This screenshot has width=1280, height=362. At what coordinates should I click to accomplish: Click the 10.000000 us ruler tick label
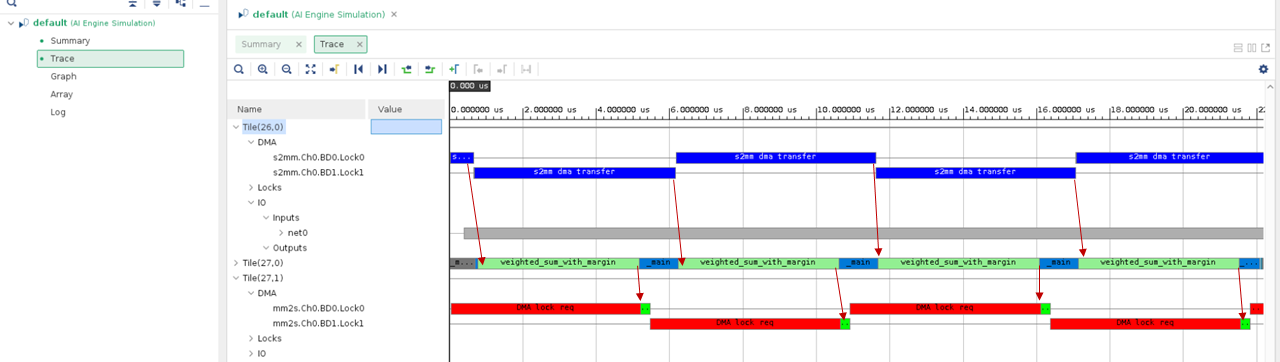click(849, 109)
